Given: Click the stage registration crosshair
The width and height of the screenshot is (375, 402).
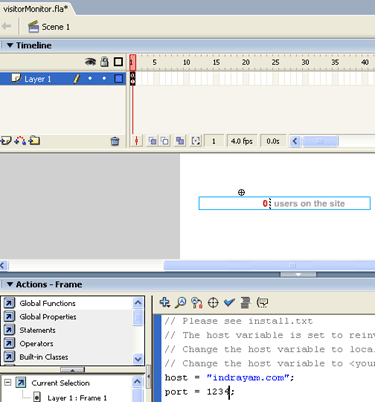Looking at the screenshot, I should click(241, 192).
